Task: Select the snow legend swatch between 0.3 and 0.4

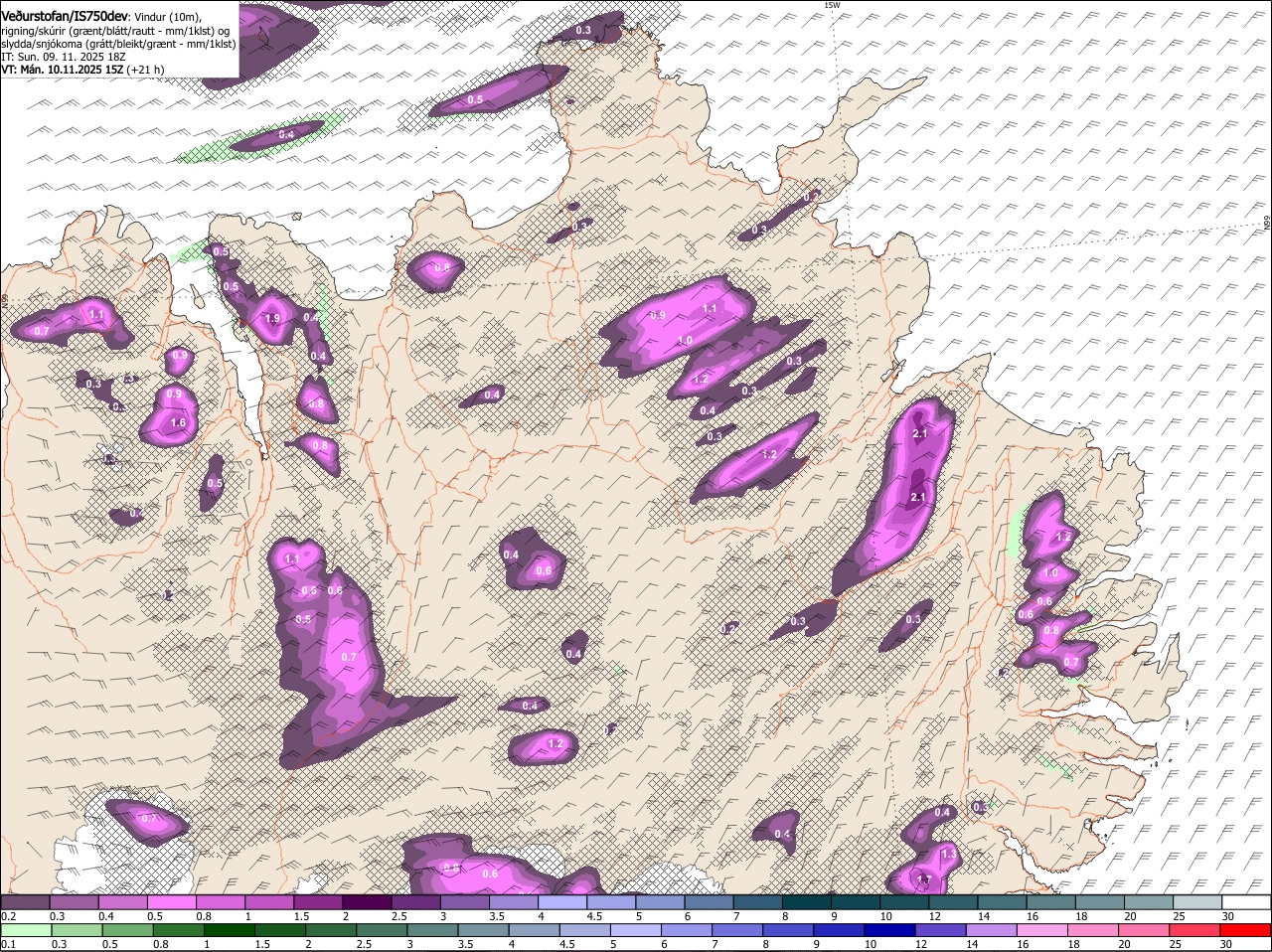Action: [74, 901]
